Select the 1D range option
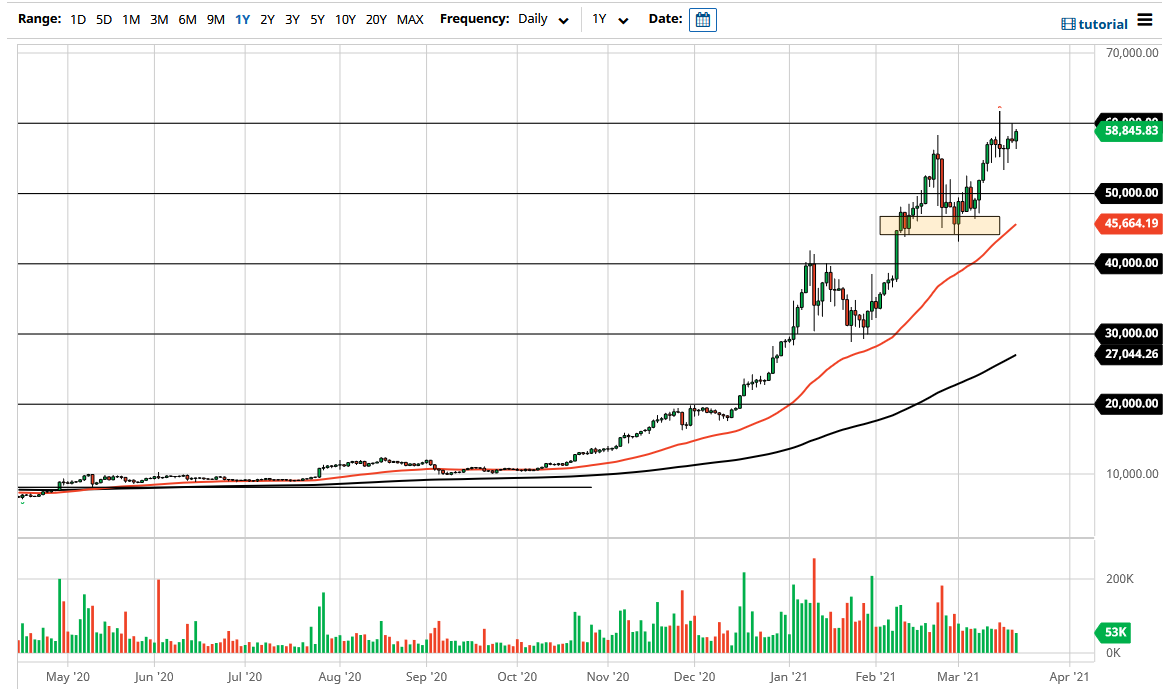The height and width of the screenshot is (699, 1166). tap(77, 19)
